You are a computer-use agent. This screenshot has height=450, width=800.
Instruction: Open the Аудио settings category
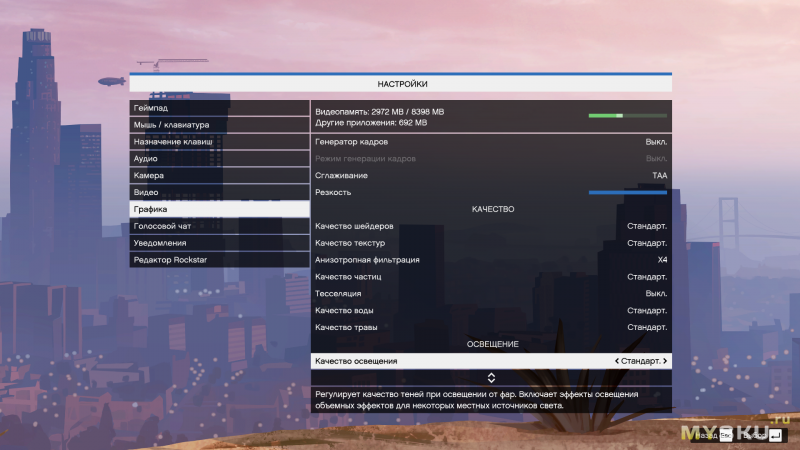point(219,158)
